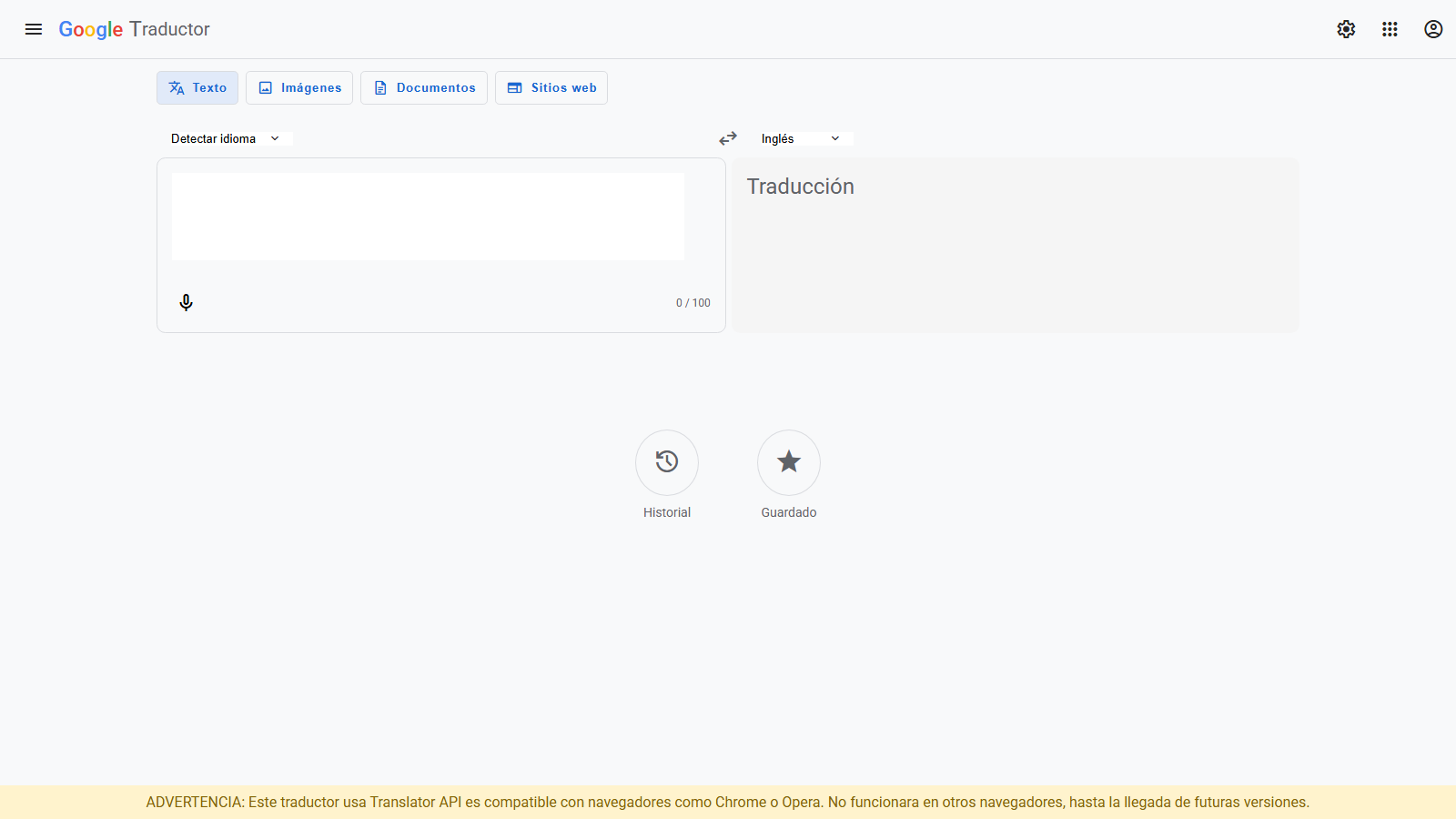This screenshot has width=1456, height=819.
Task: Click the Google apps grid icon
Action: point(1390,28)
